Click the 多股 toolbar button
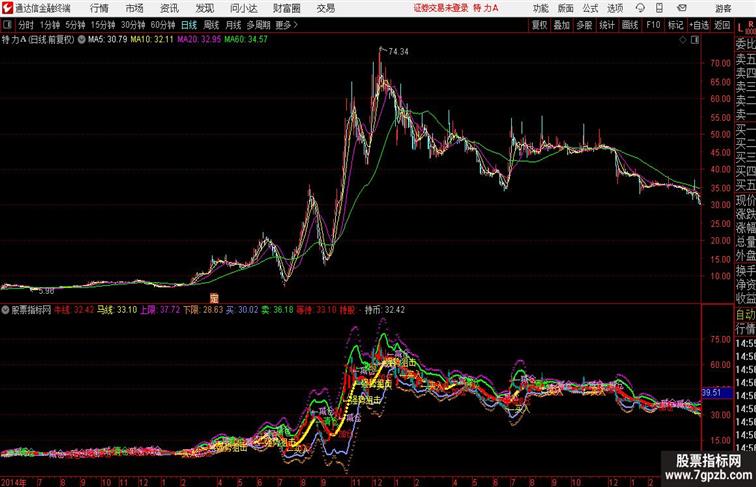Viewport: 756px width, 487px height. 584,25
